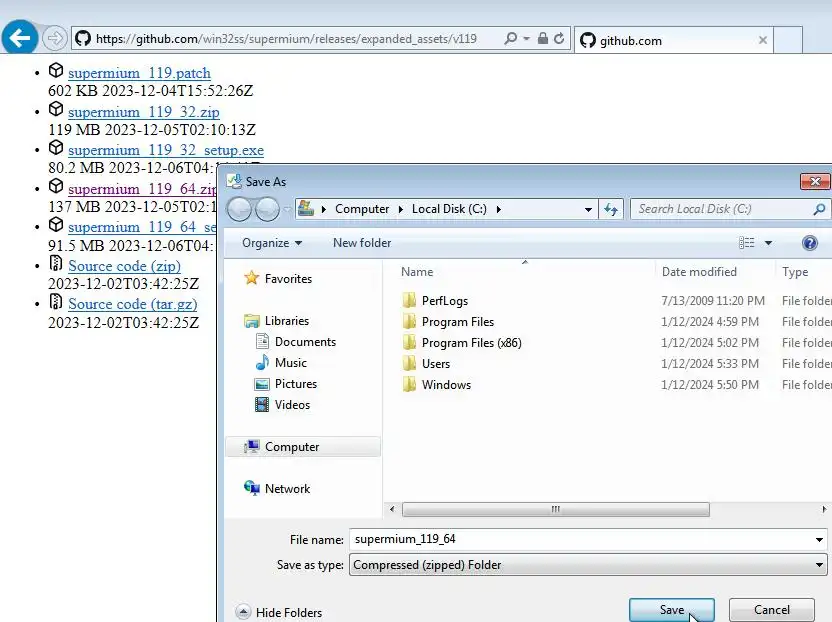
Task: Open the File name history dropdown arrow
Action: click(x=819, y=540)
